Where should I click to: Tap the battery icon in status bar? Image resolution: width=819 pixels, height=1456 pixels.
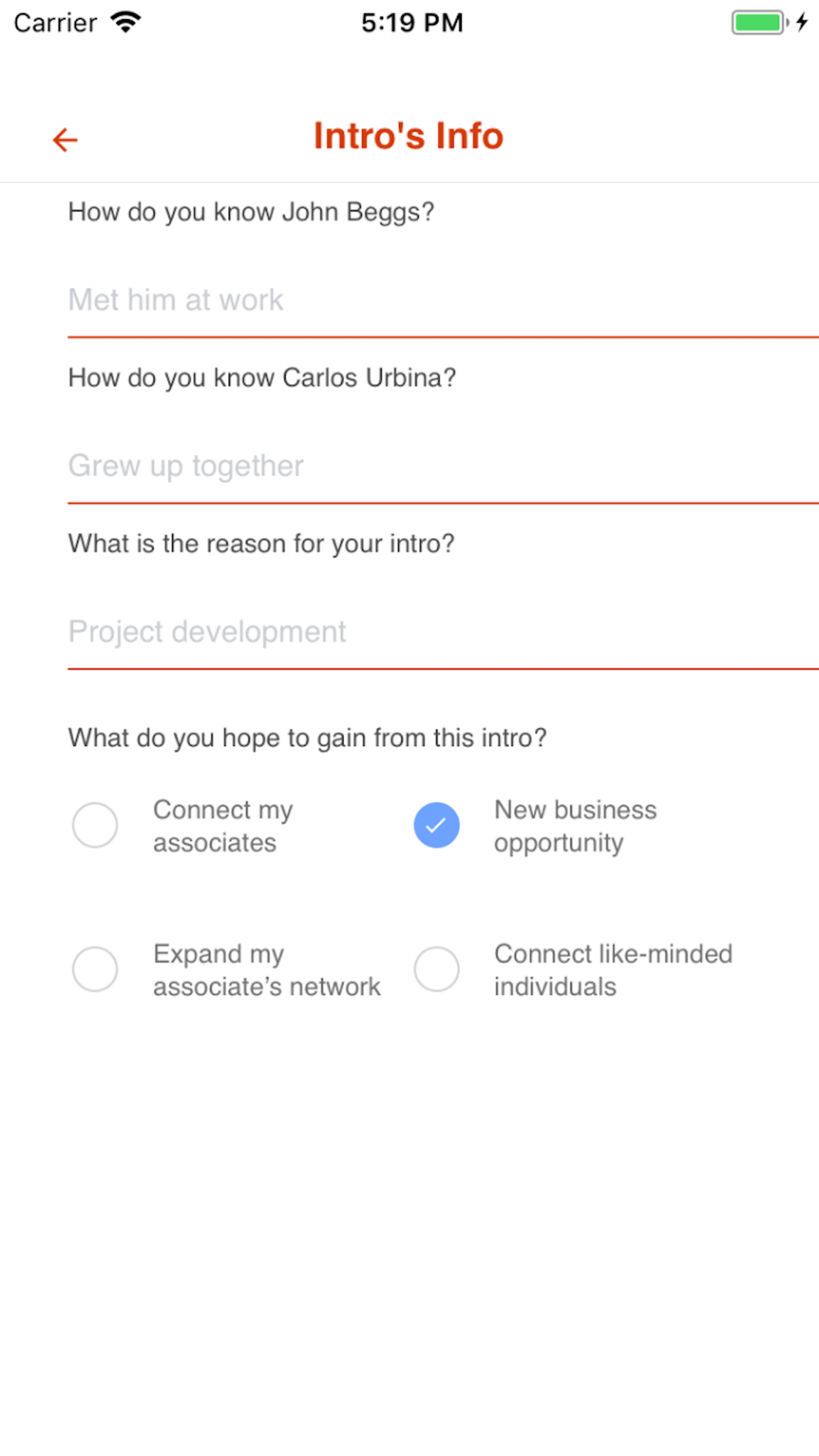(760, 22)
